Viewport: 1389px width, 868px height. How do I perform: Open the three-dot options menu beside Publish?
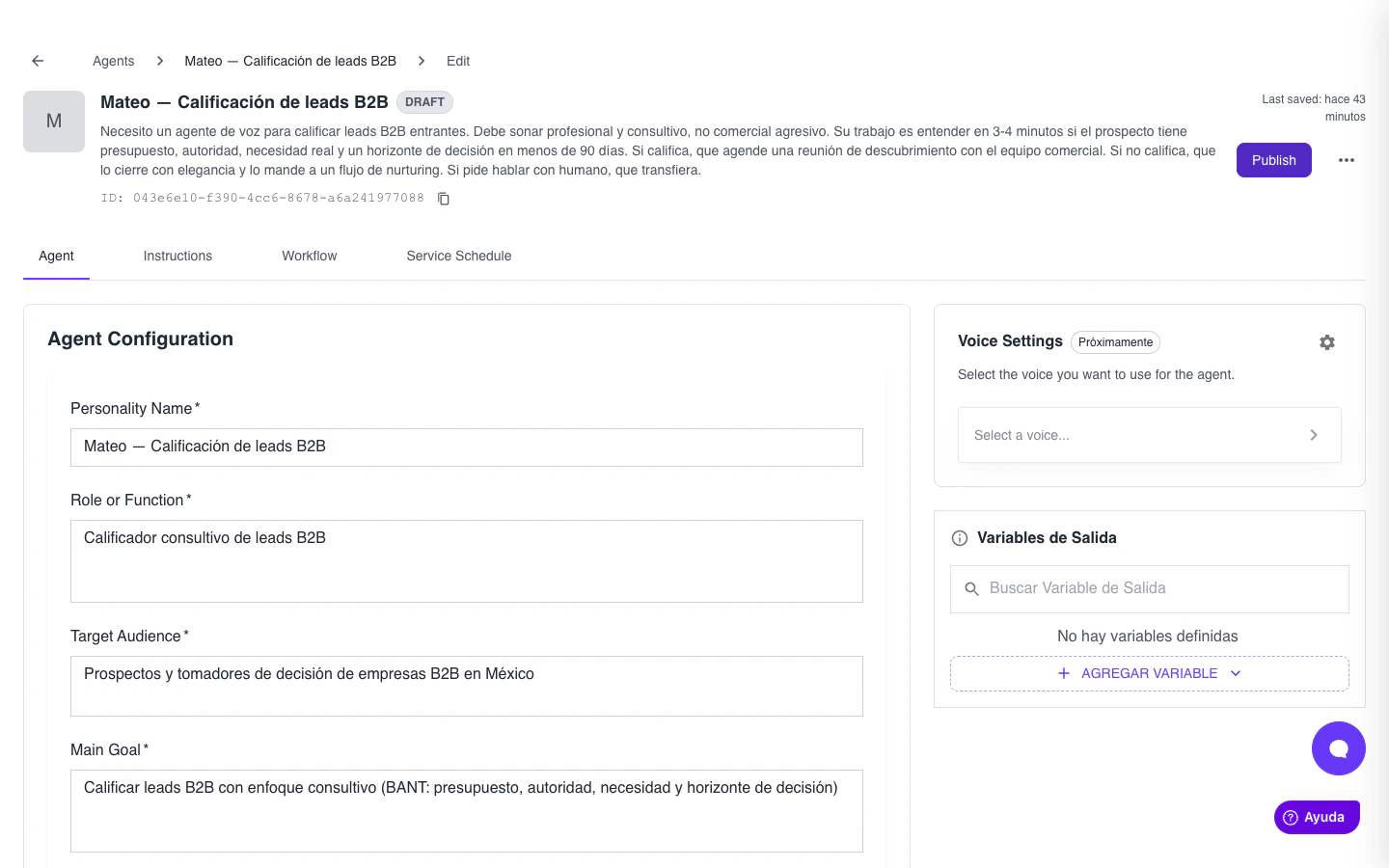tap(1347, 160)
